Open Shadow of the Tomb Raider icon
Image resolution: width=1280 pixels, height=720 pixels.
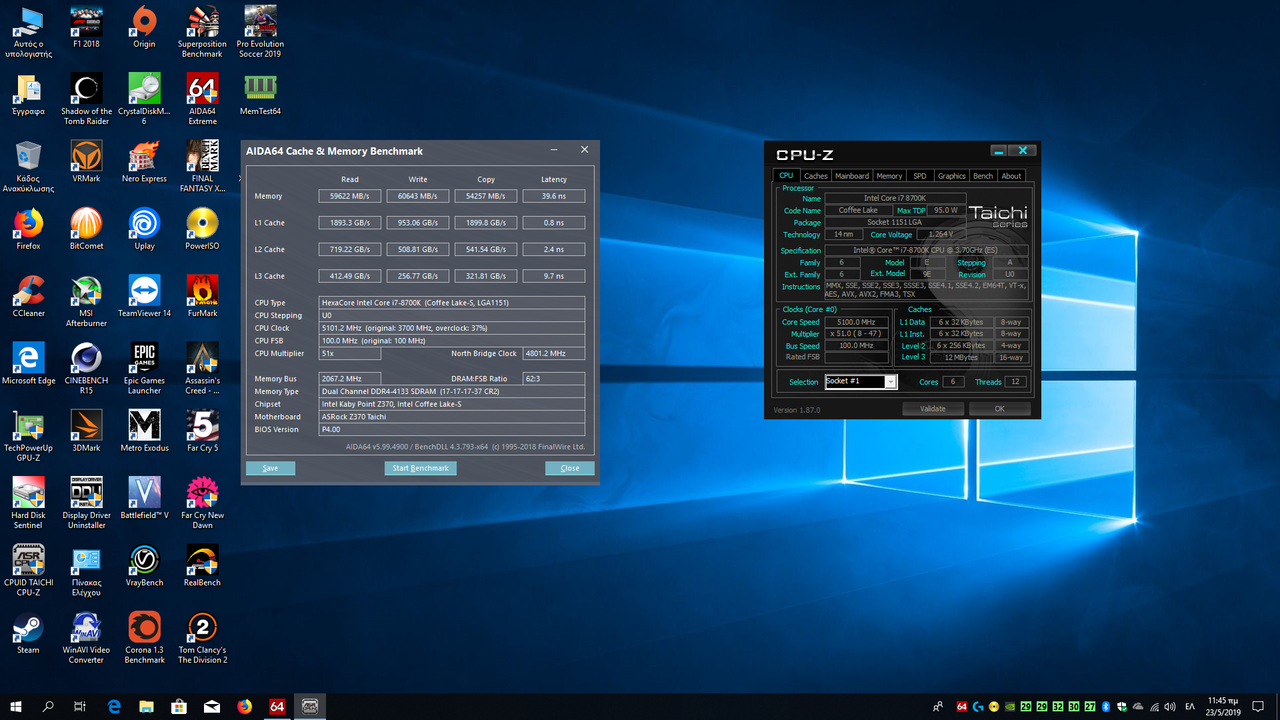pos(86,99)
